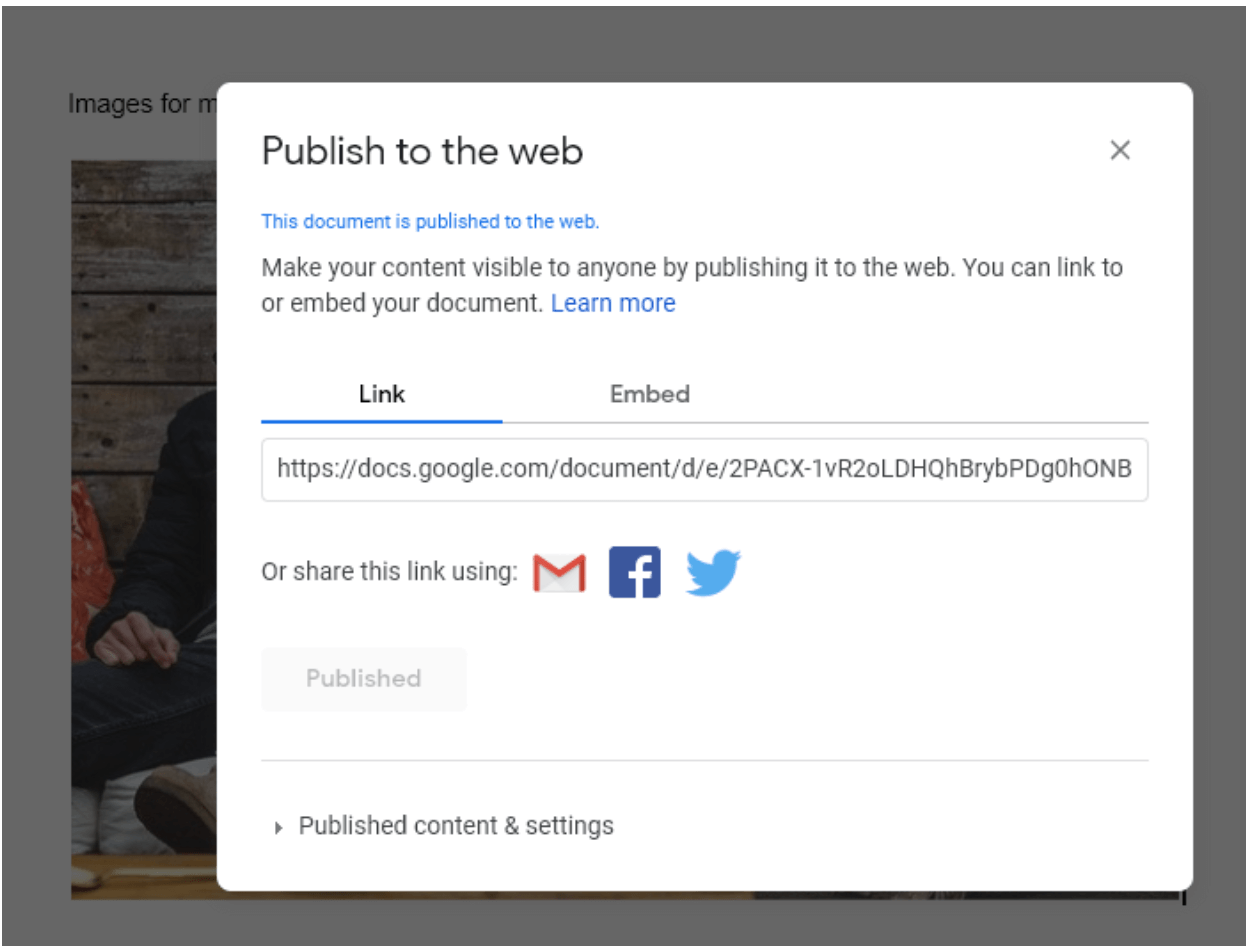Click the grayed-out Published button
Image resolution: width=1246 pixels, height=946 pixels.
pyautogui.click(x=363, y=679)
